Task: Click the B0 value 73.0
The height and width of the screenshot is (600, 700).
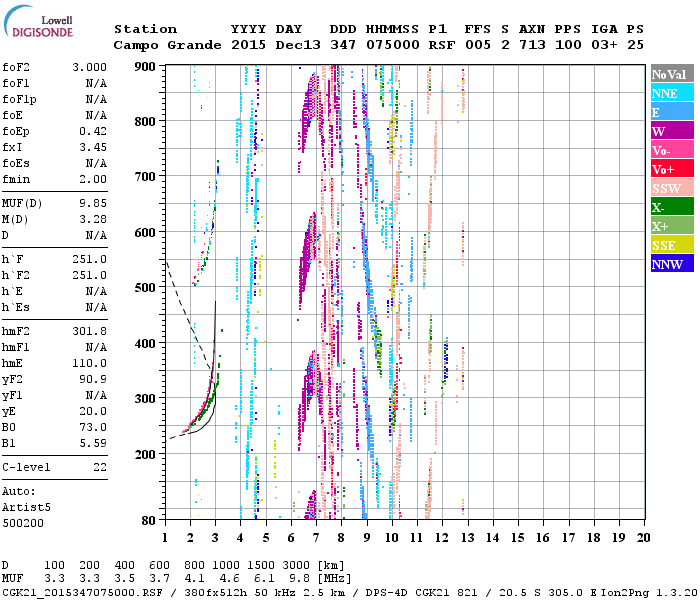Action: point(93,428)
